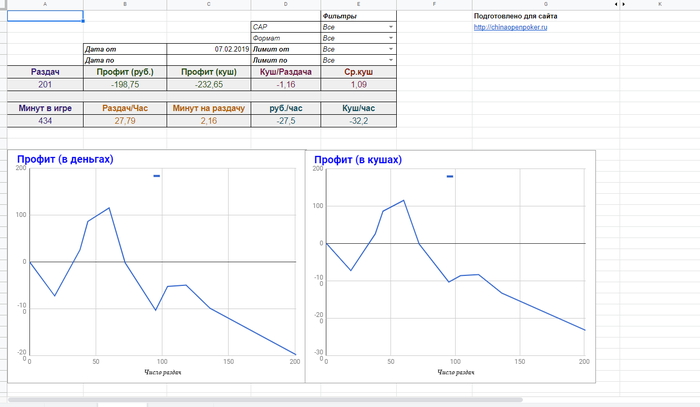Open the CAP filter dropdown
700x407 pixels.
[x=391, y=27]
